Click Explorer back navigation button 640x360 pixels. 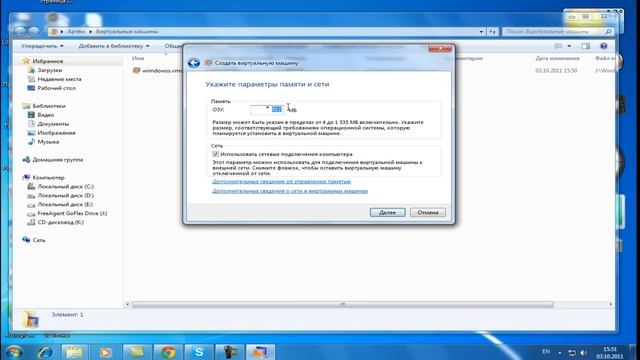20,31
